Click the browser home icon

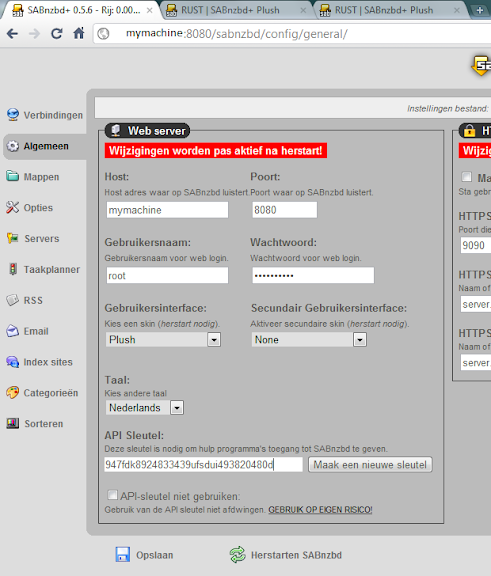click(79, 33)
